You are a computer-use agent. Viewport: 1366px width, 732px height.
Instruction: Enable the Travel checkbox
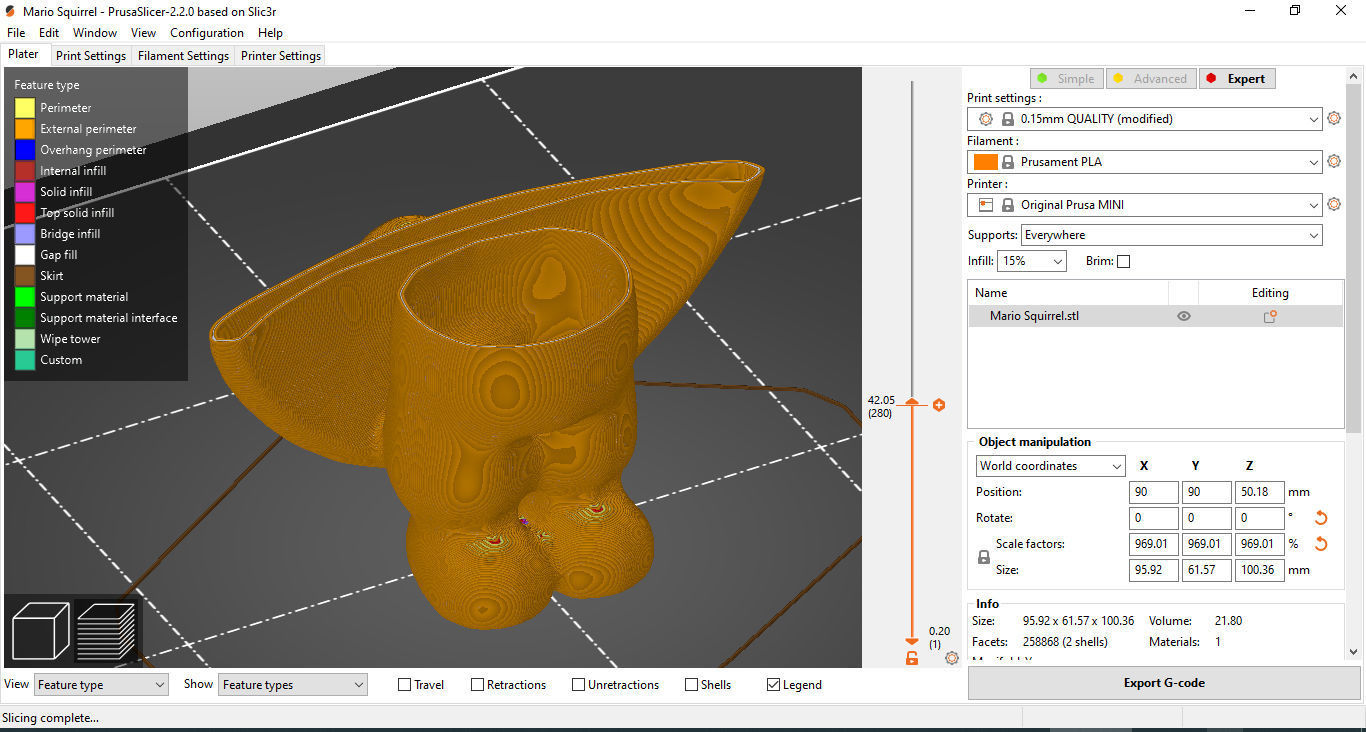click(405, 685)
